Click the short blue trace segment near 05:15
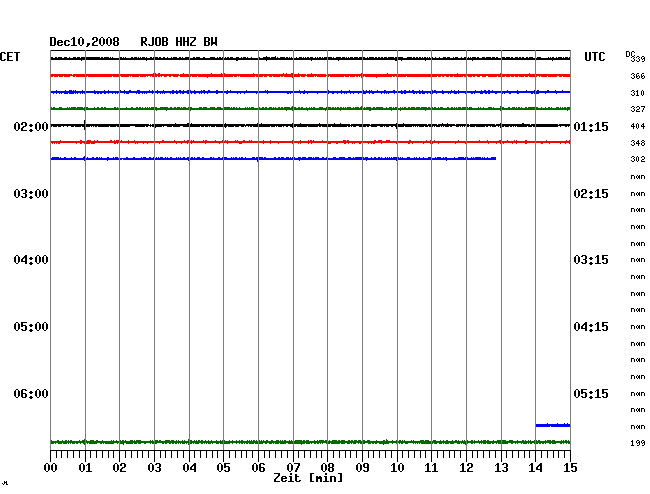This screenshot has height=494, width=650. coord(553,425)
